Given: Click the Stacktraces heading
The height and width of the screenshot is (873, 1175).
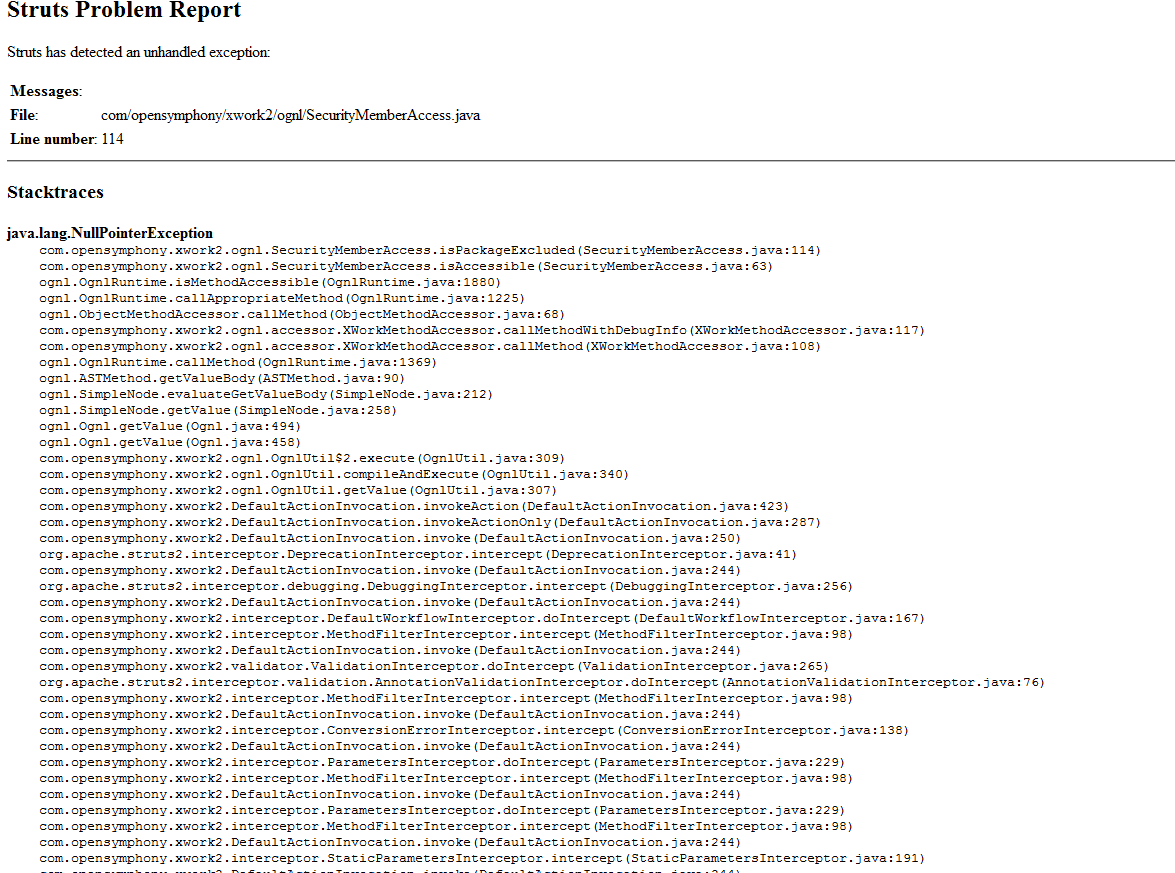Looking at the screenshot, I should click(55, 193).
